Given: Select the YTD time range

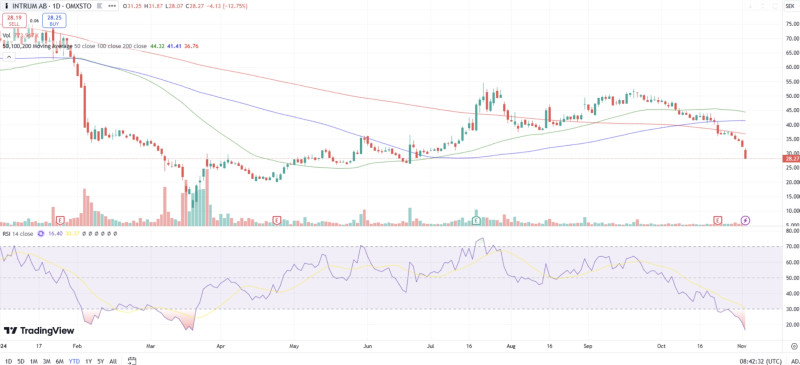Looking at the screenshot, I should [75, 361].
